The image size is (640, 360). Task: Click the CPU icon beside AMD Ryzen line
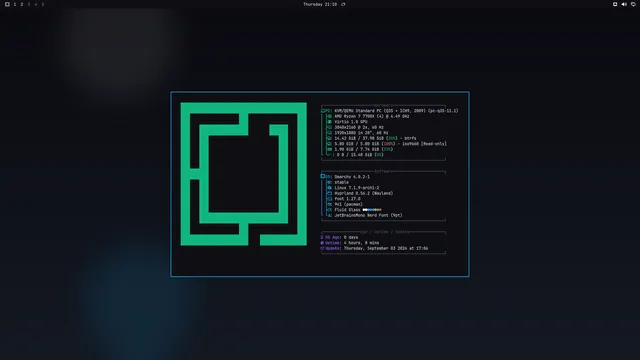click(x=329, y=116)
